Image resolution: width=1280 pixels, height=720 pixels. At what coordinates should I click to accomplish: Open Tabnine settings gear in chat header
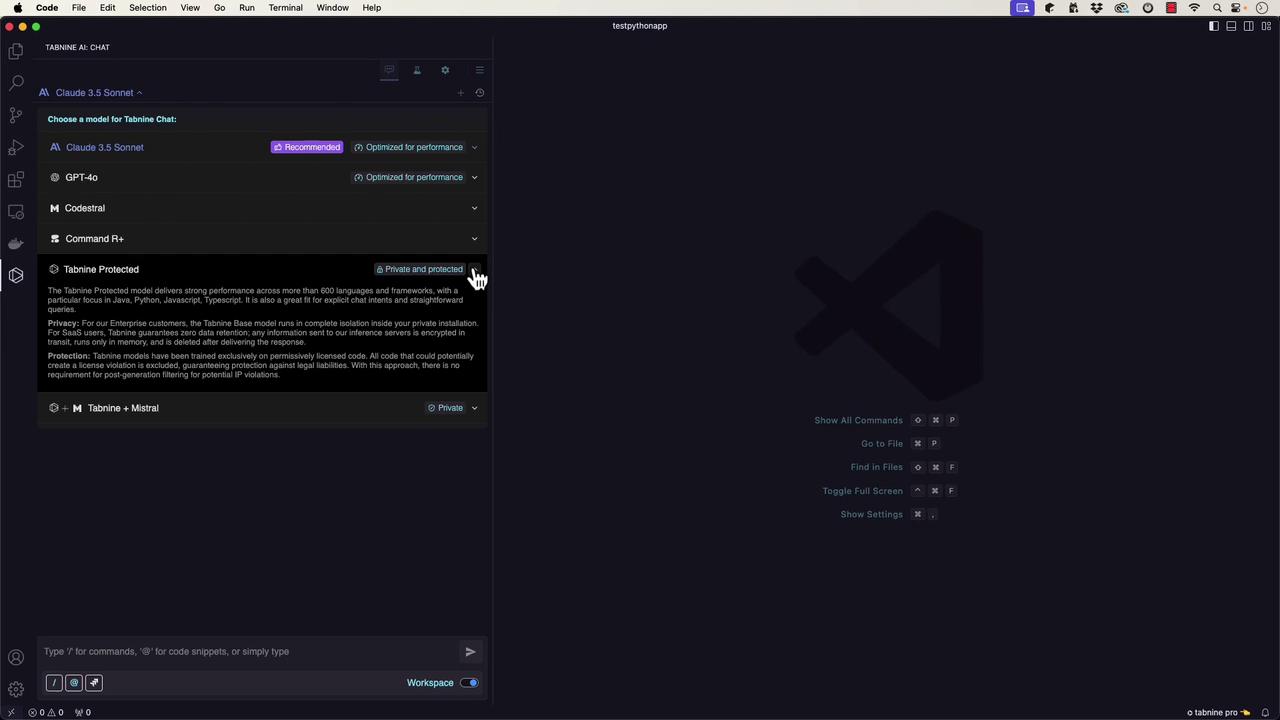pos(445,70)
